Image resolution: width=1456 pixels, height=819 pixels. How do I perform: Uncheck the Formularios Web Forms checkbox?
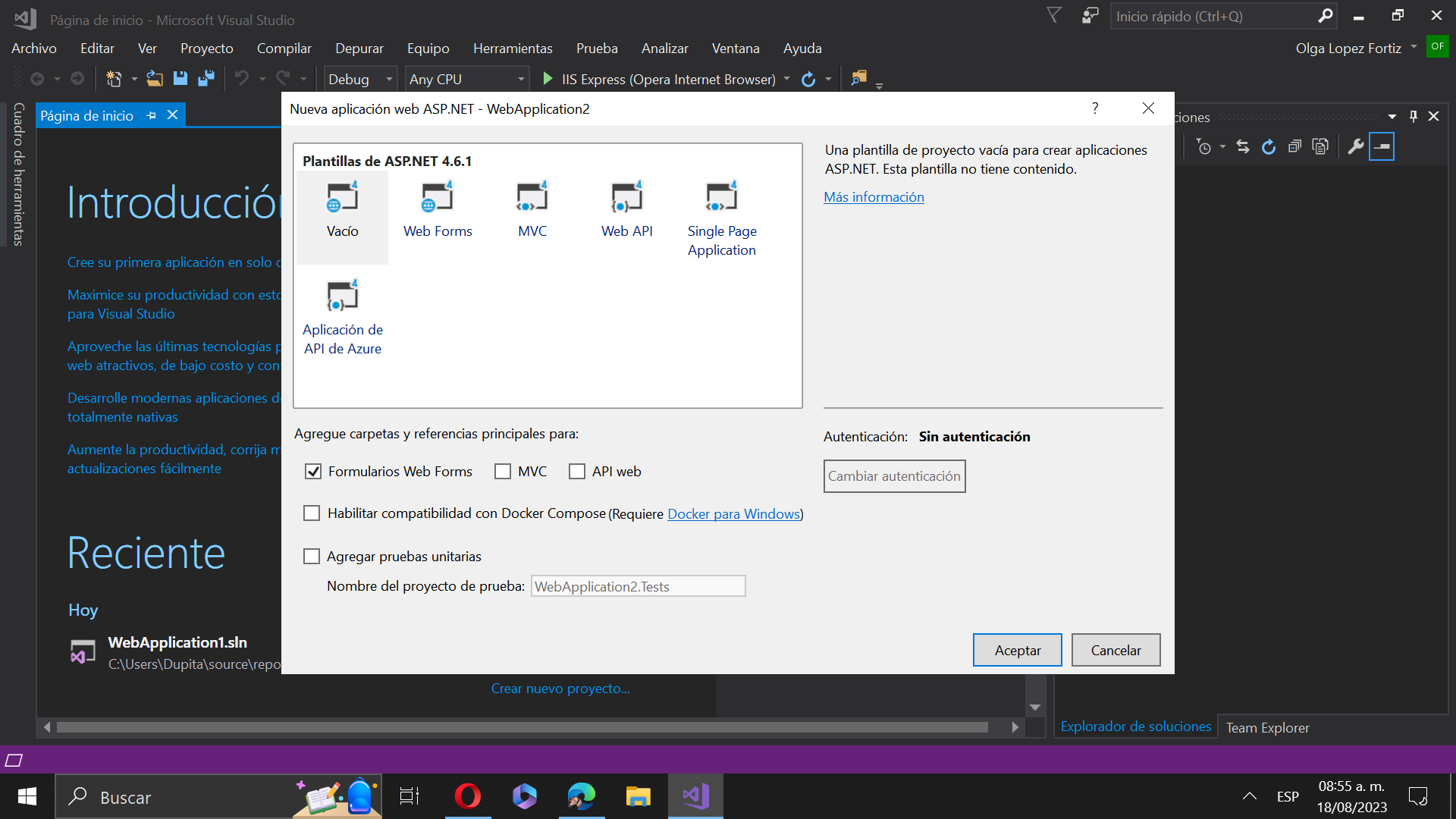click(312, 472)
